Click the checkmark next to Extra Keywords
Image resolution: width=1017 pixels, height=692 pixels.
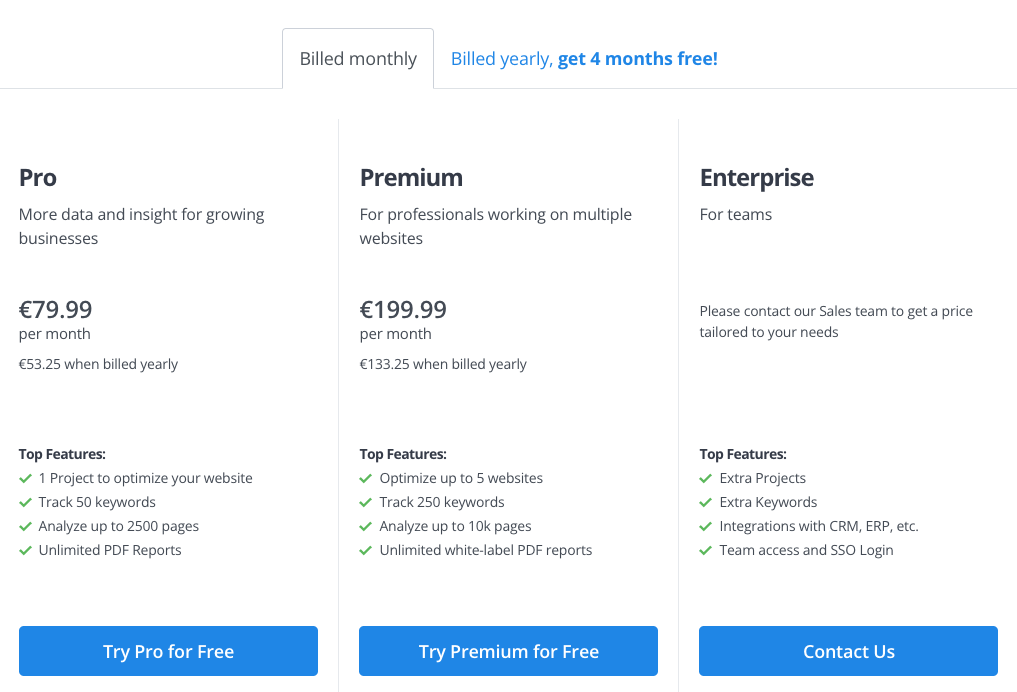point(706,503)
